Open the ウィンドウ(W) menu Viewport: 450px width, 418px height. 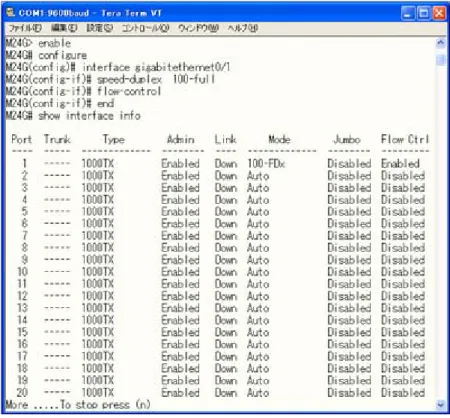pos(198,28)
